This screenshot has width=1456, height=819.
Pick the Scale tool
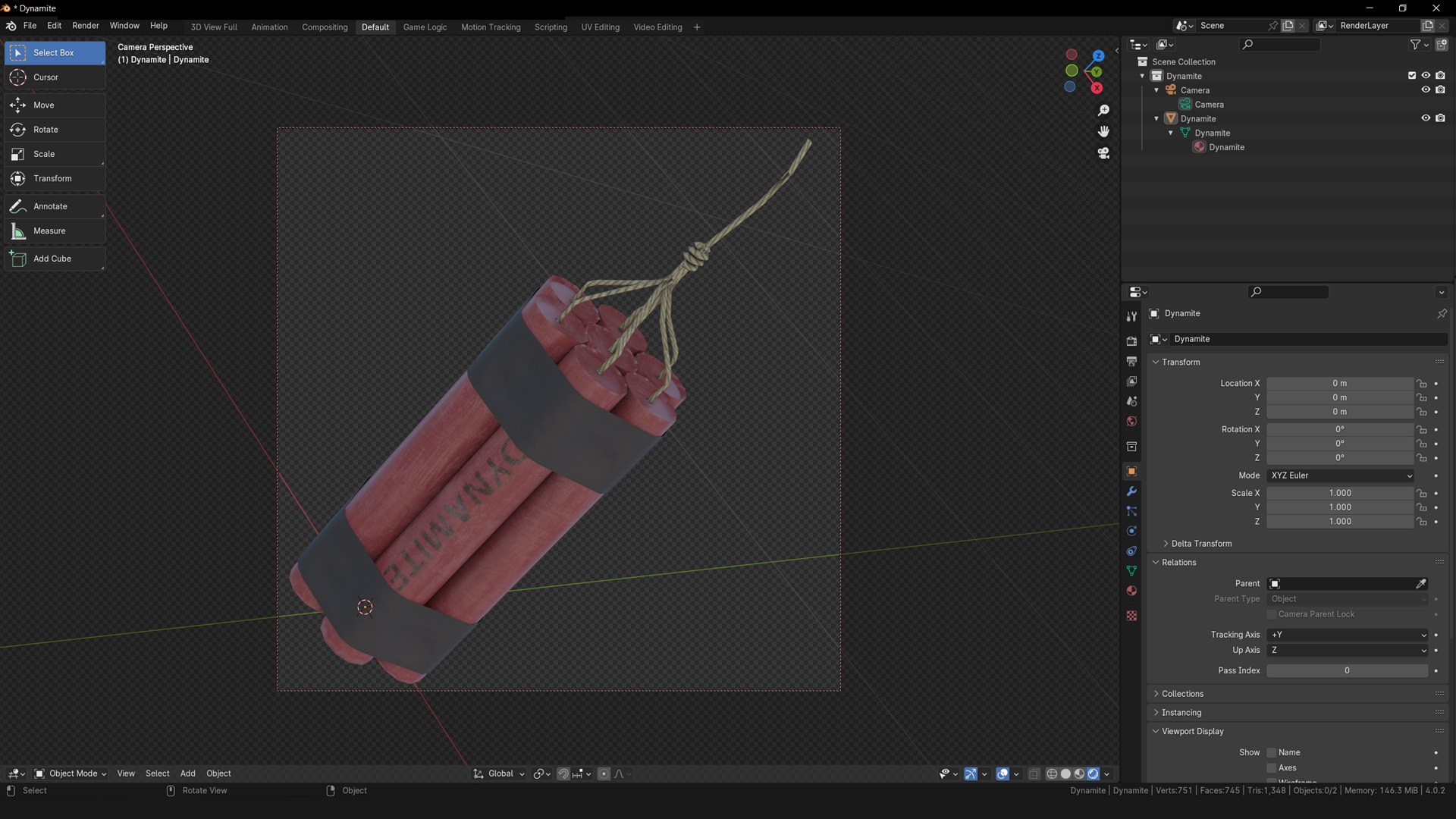click(55, 154)
